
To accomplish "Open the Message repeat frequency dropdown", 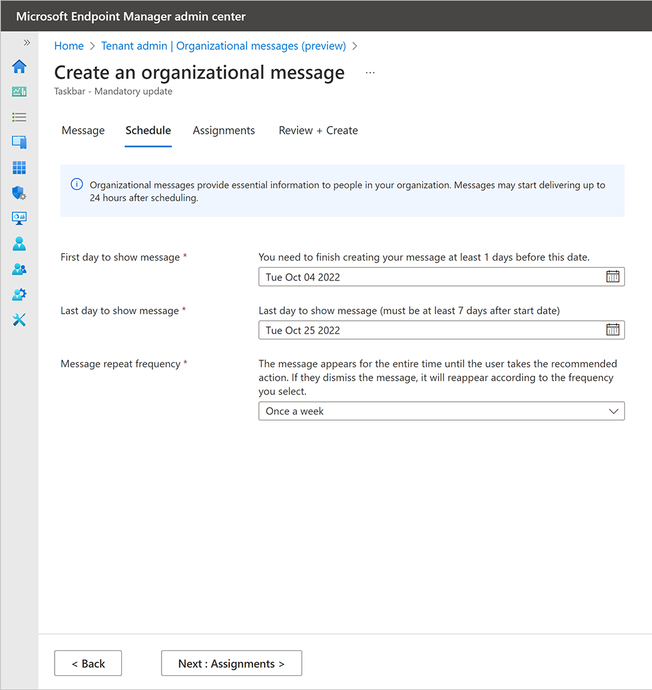I will [441, 411].
